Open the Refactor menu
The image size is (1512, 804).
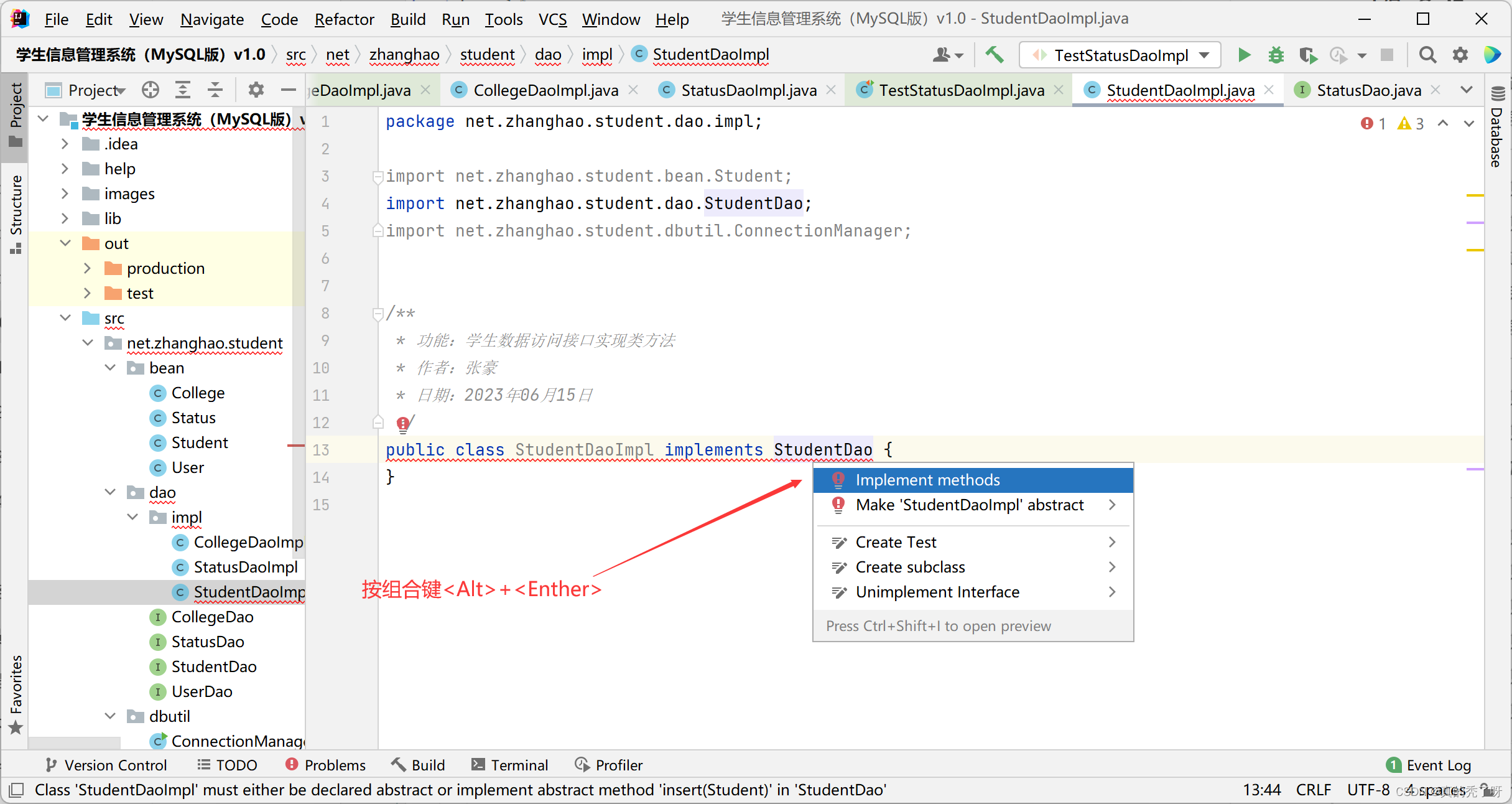tap(344, 19)
